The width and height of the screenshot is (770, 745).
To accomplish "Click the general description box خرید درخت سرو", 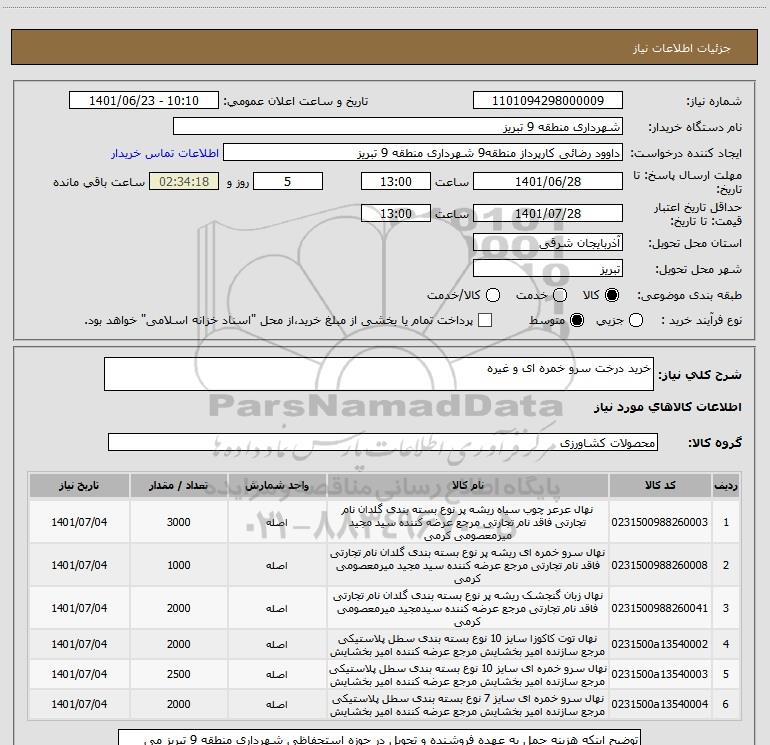I will click(379, 374).
